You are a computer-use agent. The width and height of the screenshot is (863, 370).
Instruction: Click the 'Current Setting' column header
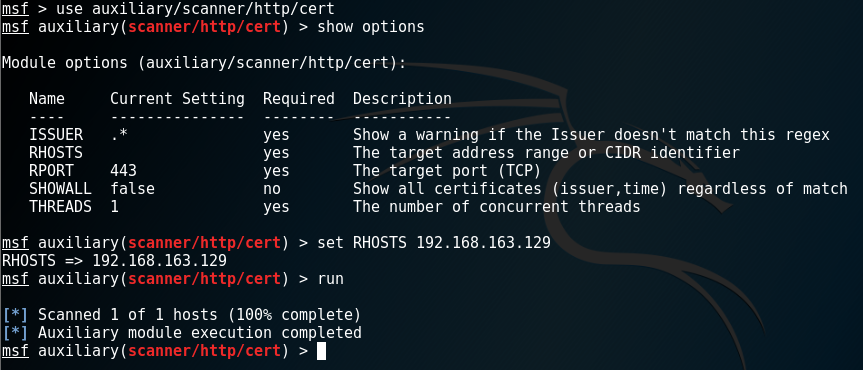pyautogui.click(x=177, y=99)
